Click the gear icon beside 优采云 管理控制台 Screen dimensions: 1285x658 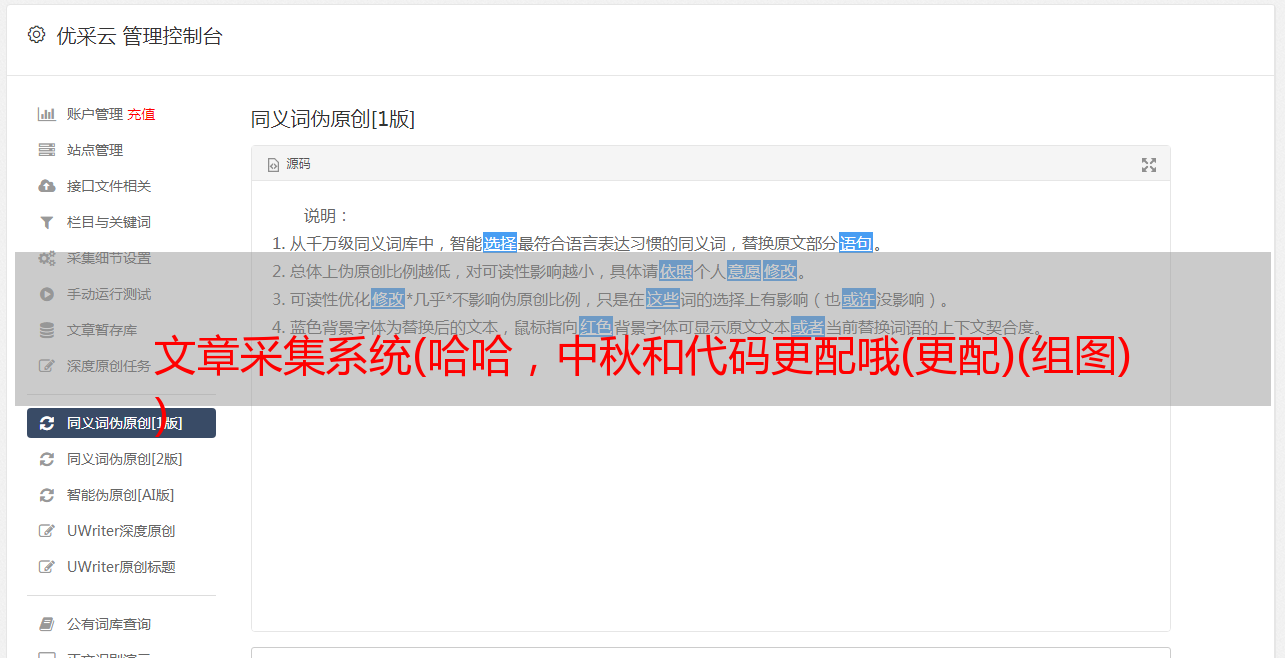click(x=37, y=35)
